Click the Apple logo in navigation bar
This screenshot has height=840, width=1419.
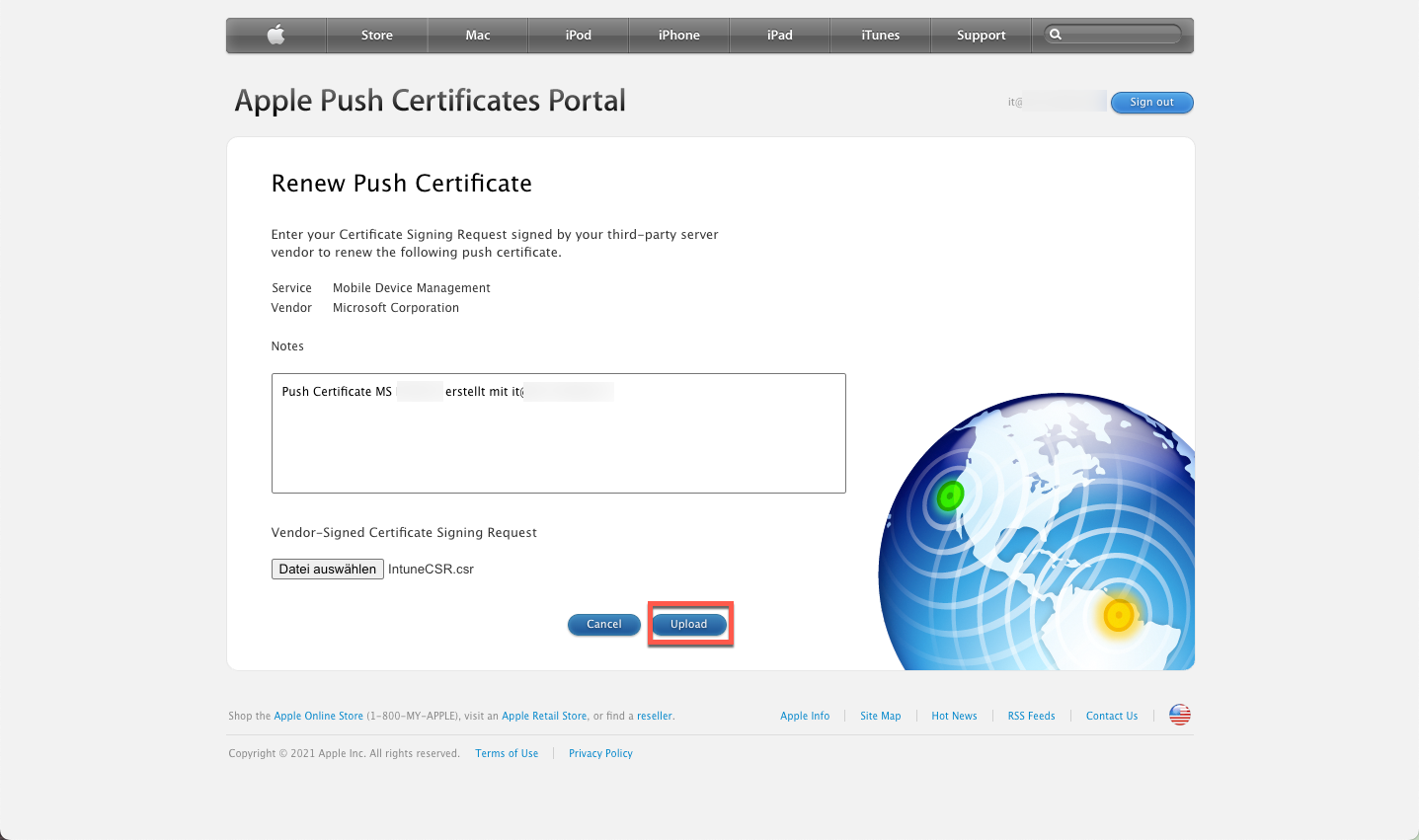tap(276, 36)
